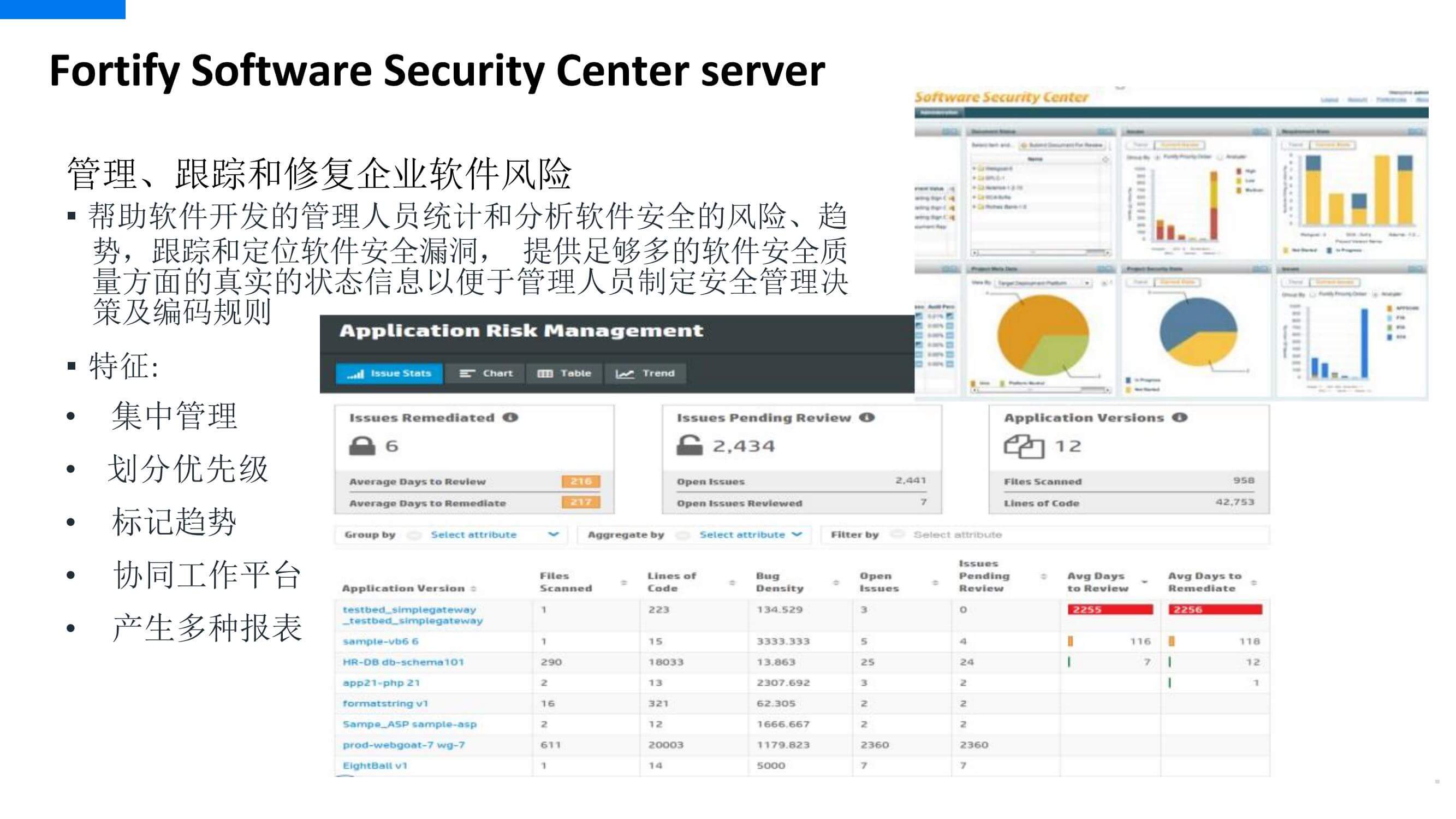Click the Files Scanned value 958

[x=1244, y=480]
